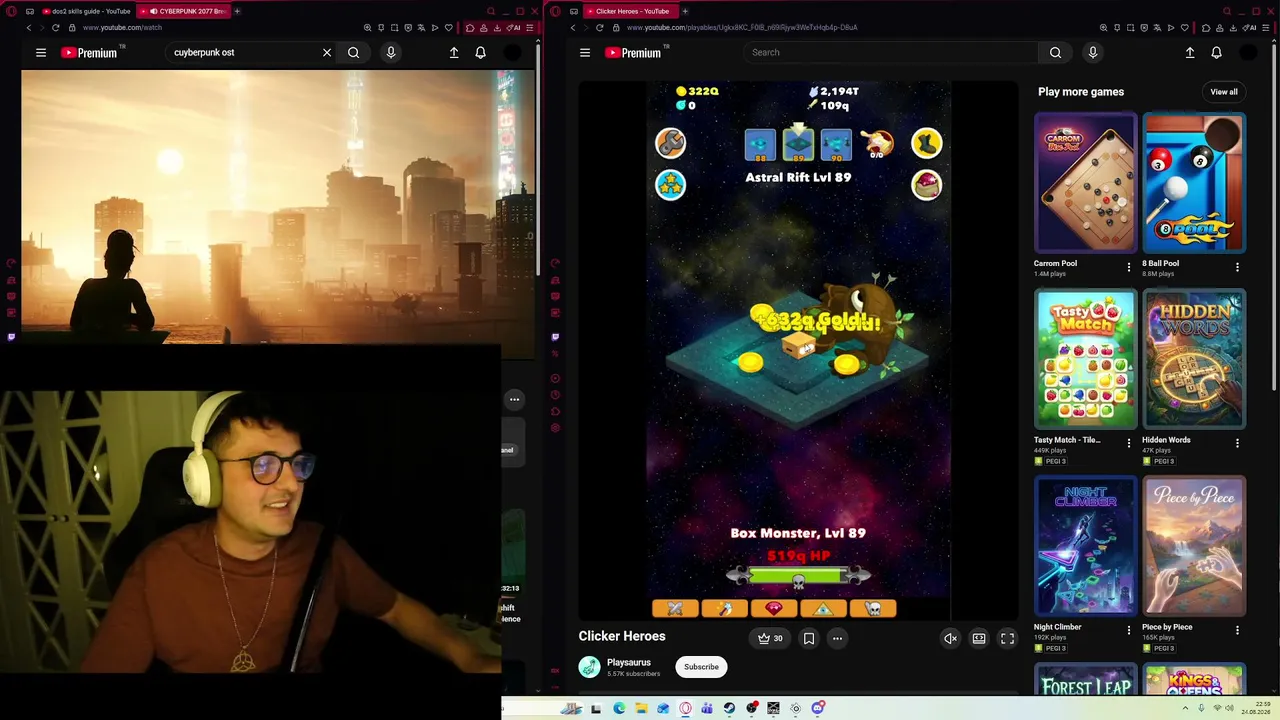Open the magic wand tab at game bottom

(724, 608)
